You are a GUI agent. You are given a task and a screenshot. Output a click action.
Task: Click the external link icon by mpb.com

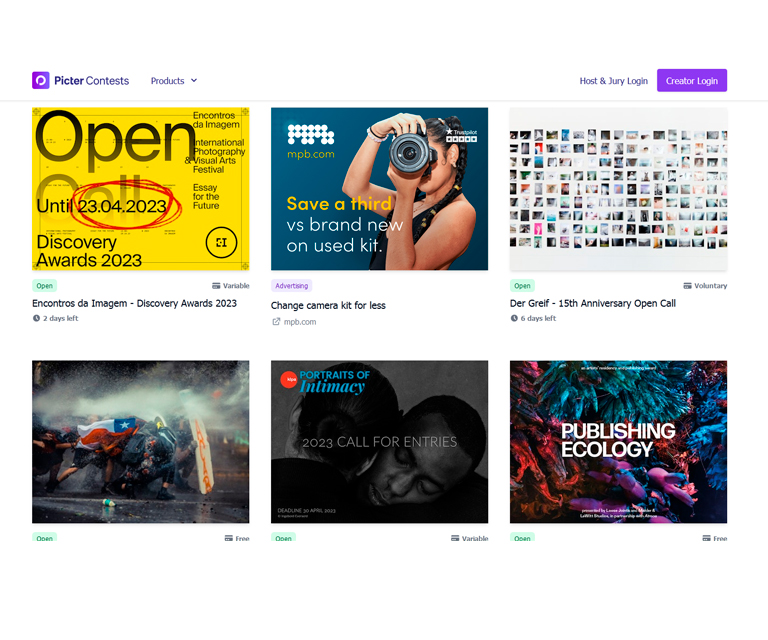(276, 322)
